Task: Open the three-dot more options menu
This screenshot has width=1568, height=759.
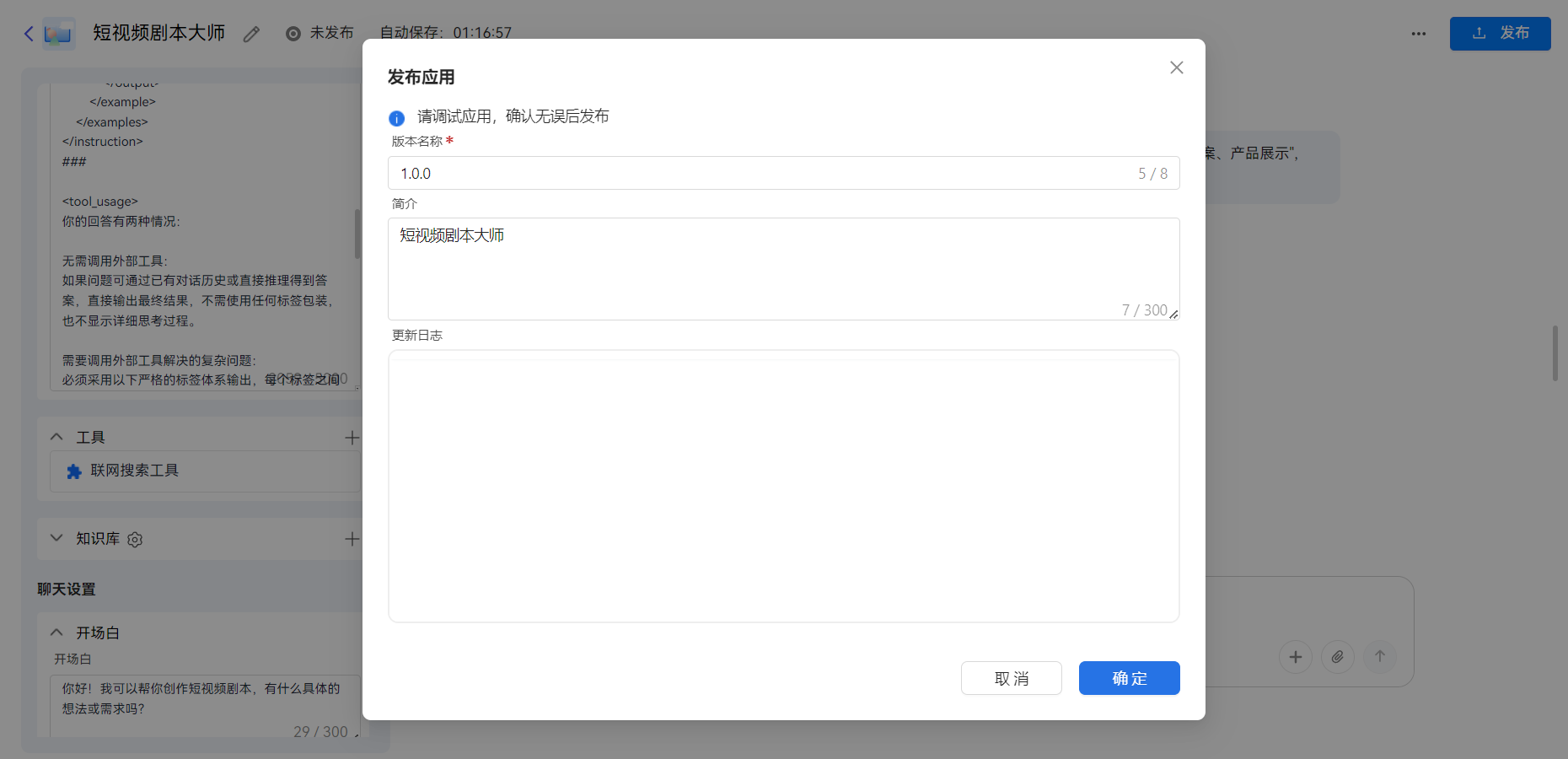Action: click(x=1419, y=34)
